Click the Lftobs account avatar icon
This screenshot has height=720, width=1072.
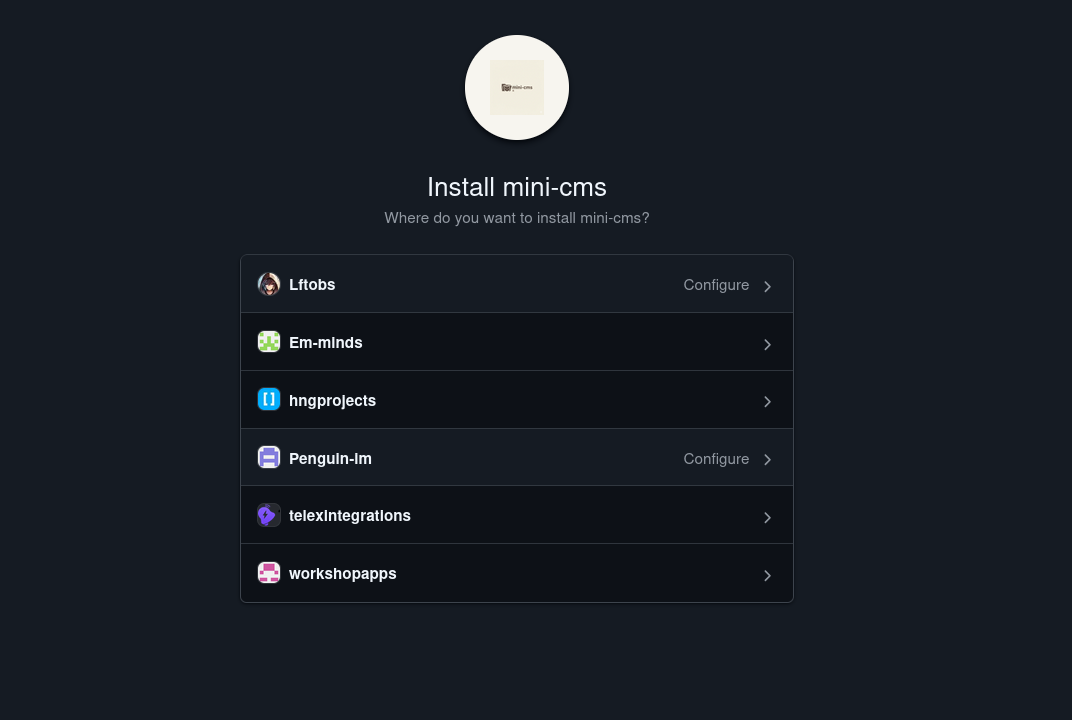pos(269,284)
